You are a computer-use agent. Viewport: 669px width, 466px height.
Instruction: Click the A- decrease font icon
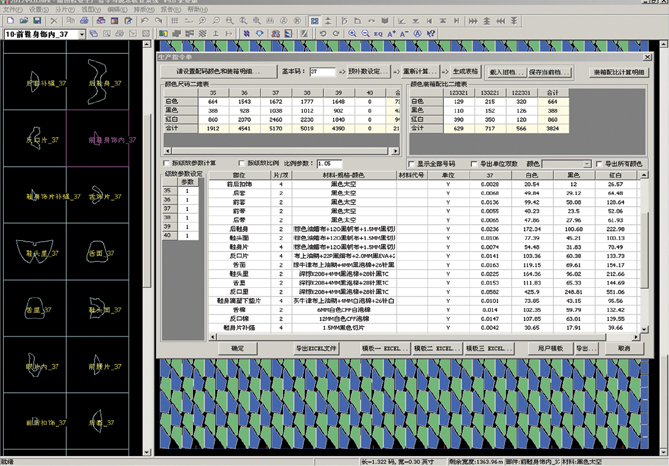(x=404, y=33)
